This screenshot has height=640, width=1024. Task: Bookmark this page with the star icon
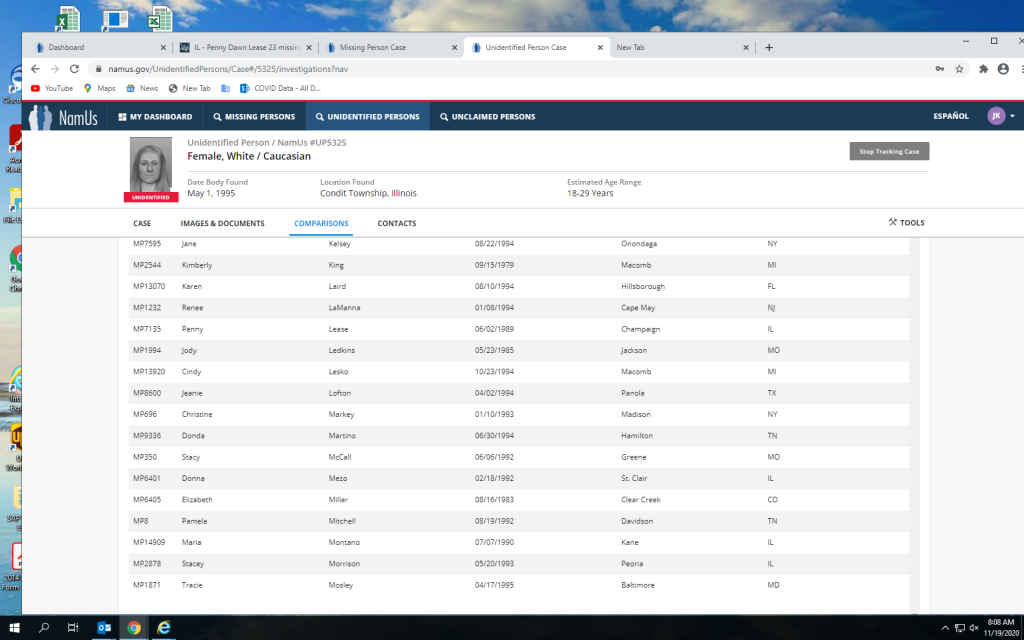(x=959, y=69)
